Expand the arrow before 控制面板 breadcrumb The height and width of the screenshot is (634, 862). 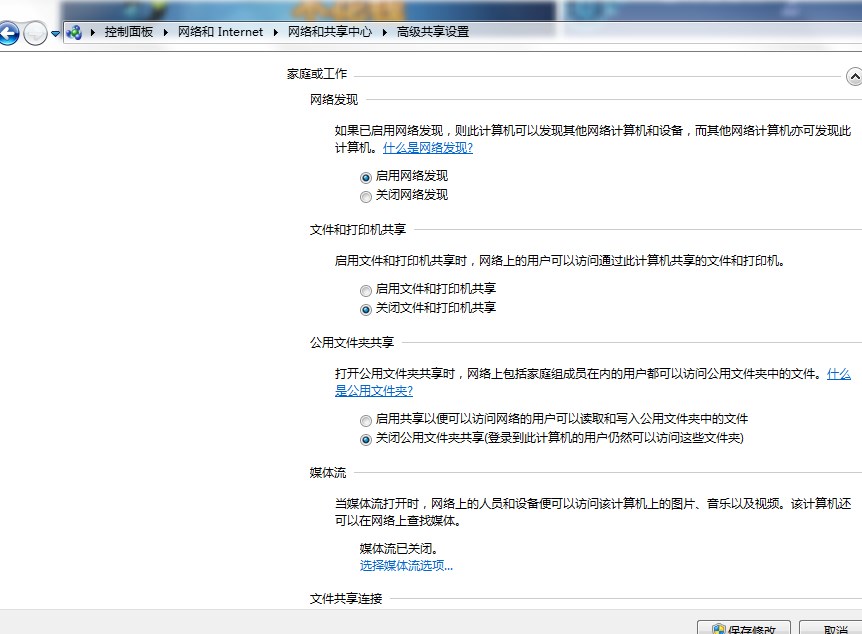(x=92, y=32)
